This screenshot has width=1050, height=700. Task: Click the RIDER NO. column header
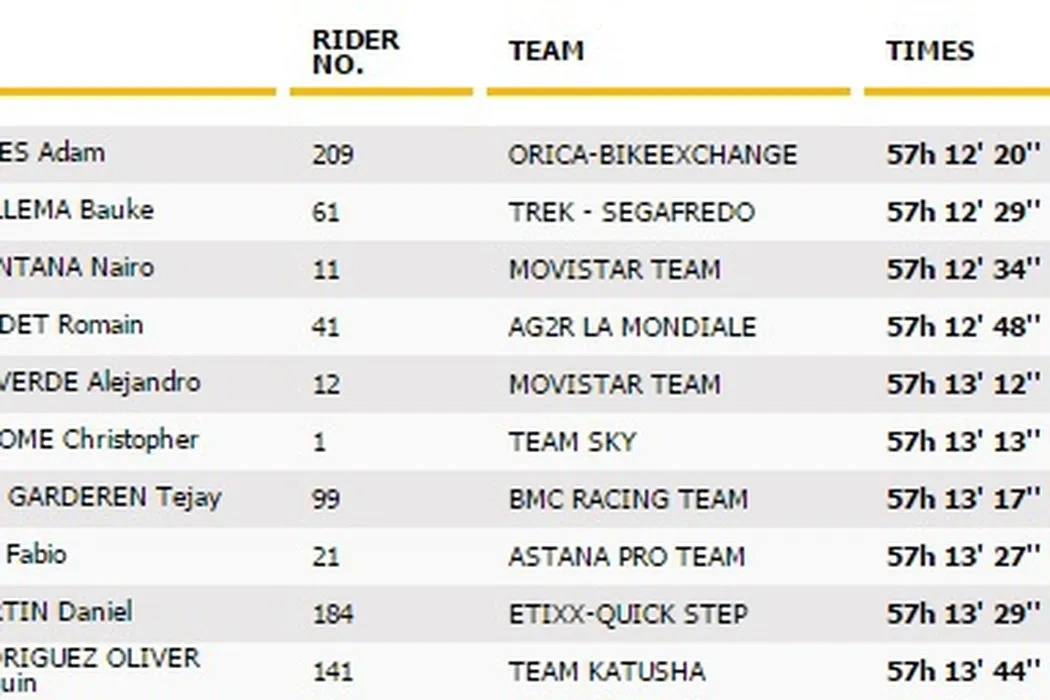click(x=356, y=52)
